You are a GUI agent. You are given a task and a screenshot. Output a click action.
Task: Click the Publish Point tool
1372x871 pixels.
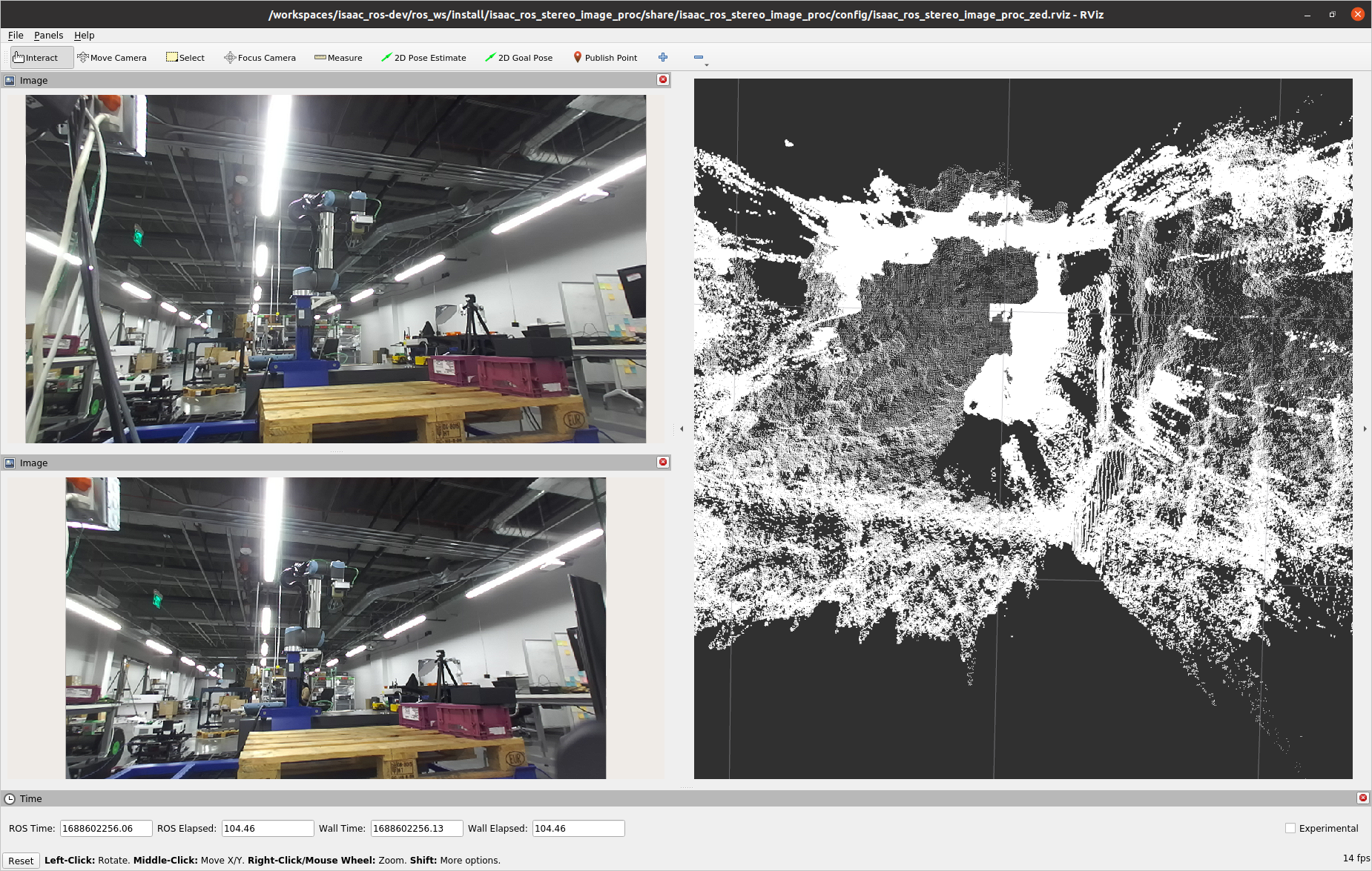click(605, 58)
